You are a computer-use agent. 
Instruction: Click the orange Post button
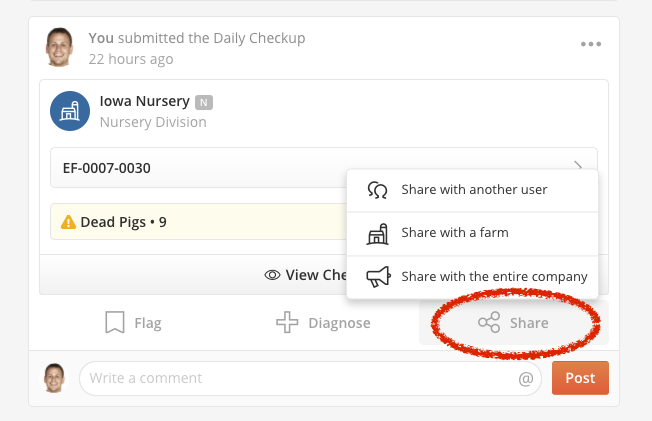580,378
